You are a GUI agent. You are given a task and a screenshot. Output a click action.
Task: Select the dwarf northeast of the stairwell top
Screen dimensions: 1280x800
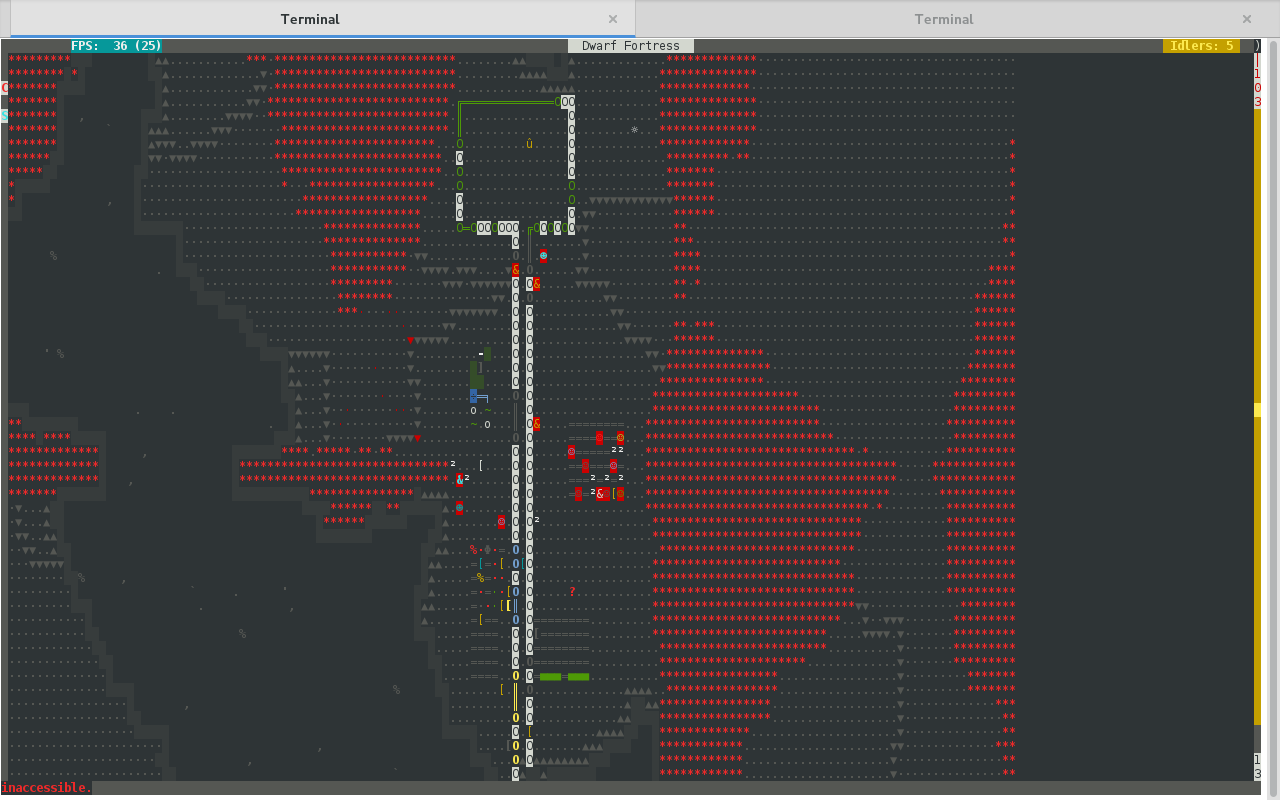click(x=544, y=256)
